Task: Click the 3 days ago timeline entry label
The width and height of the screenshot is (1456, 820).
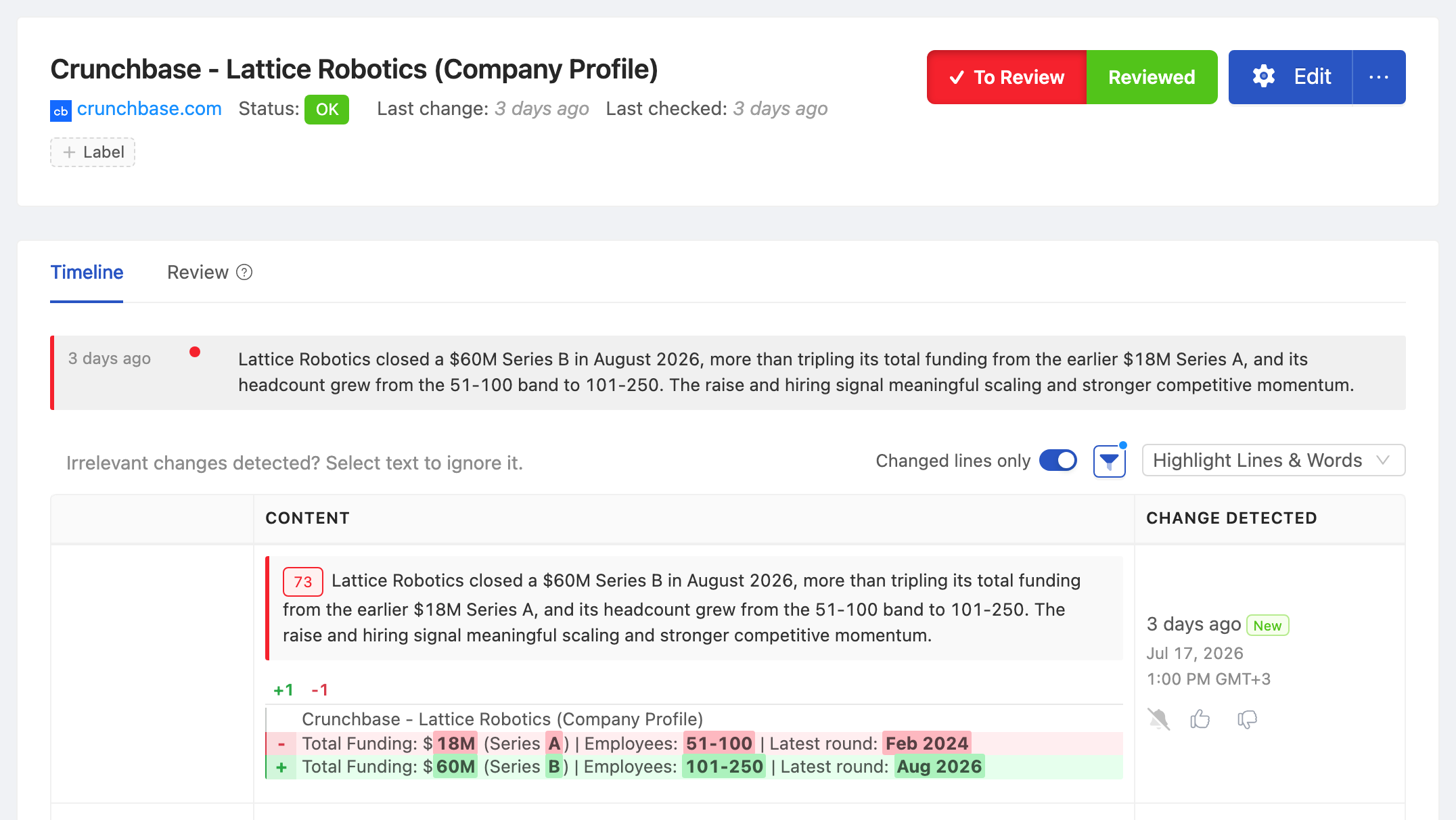Action: pos(110,359)
